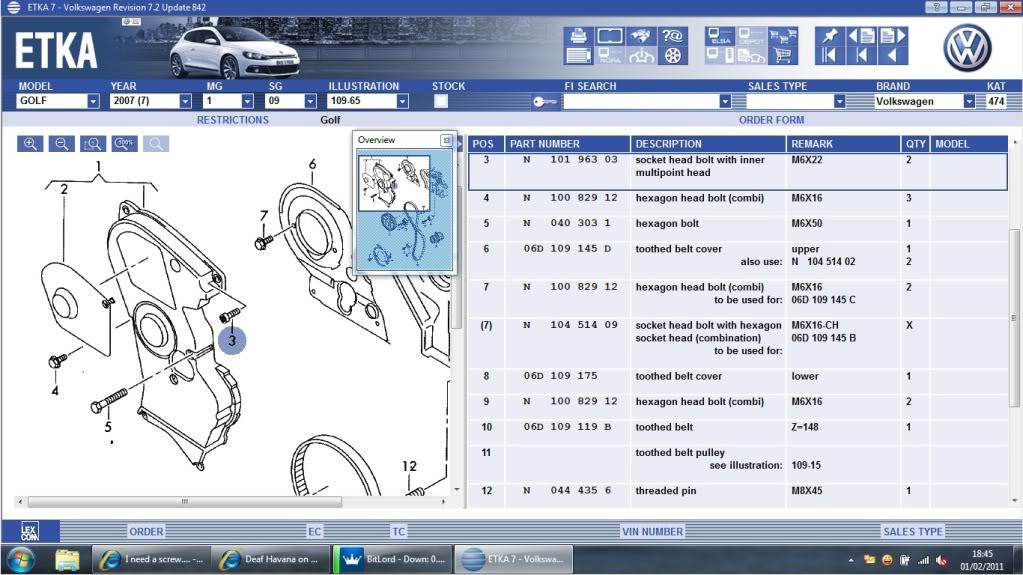Click the Volkswagen logo emblem
Viewport: 1023px width, 575px height.
click(968, 48)
